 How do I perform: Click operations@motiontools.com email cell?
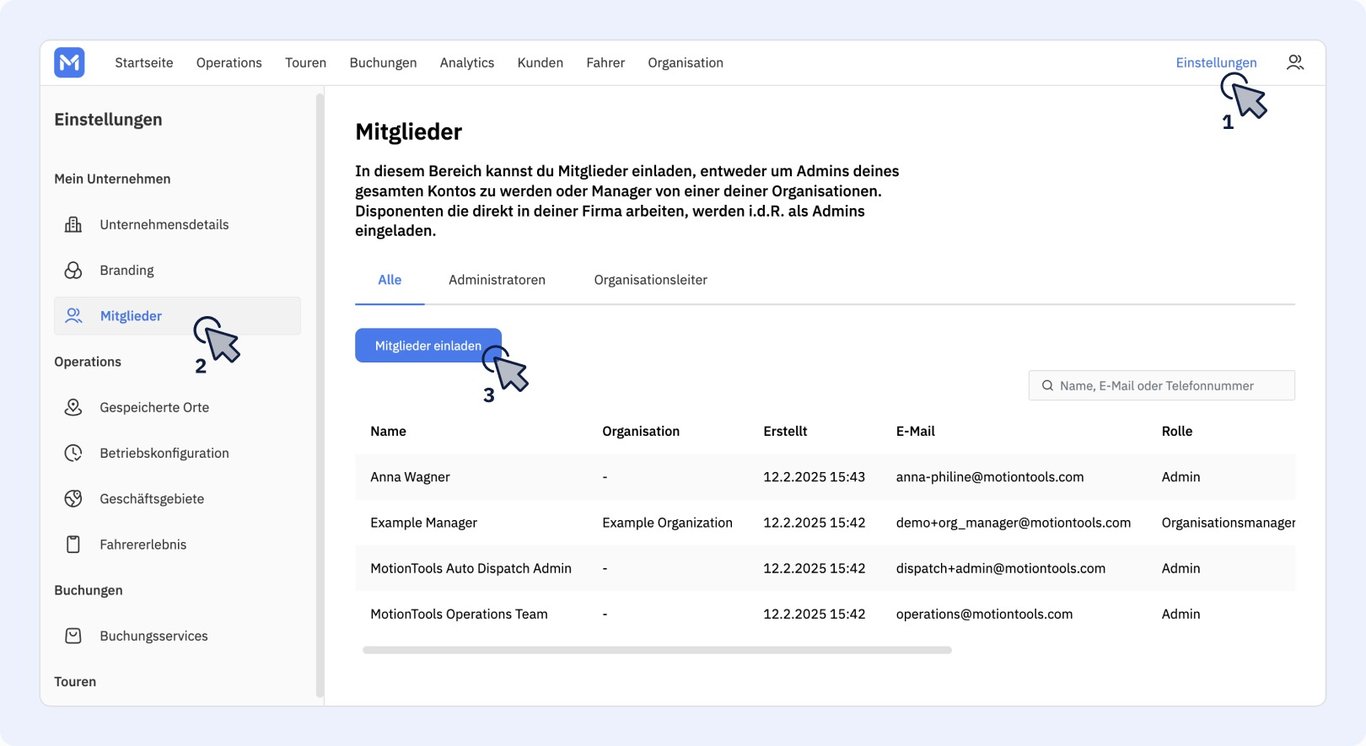click(984, 614)
